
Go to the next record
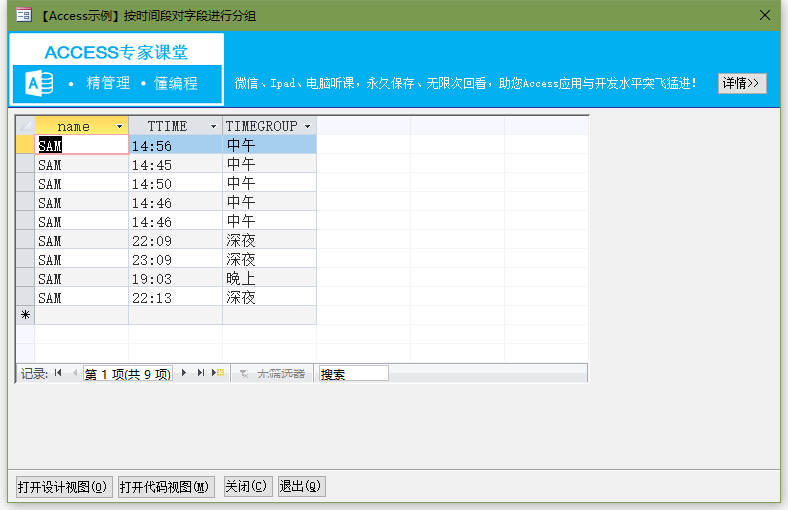[184, 373]
